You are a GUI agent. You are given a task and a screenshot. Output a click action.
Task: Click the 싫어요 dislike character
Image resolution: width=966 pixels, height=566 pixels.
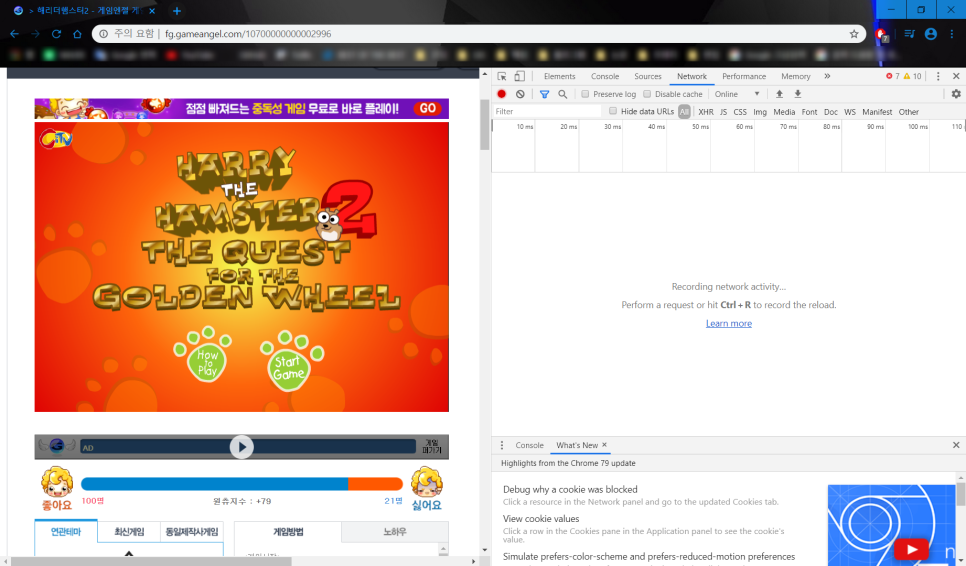coord(427,490)
